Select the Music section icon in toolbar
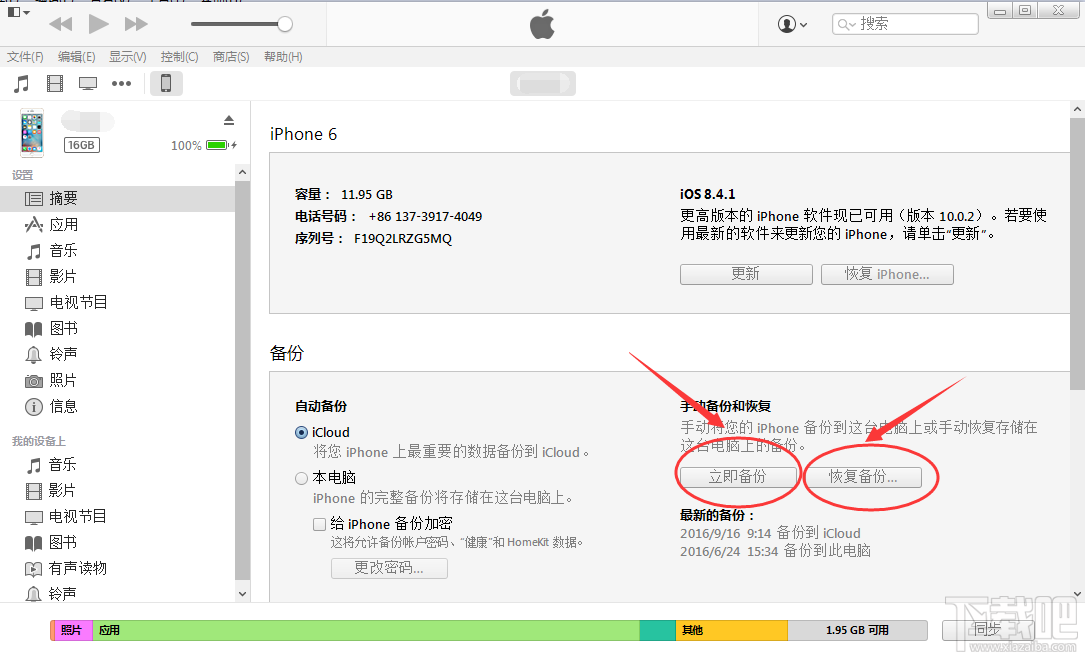The height and width of the screenshot is (657, 1085). click(22, 83)
